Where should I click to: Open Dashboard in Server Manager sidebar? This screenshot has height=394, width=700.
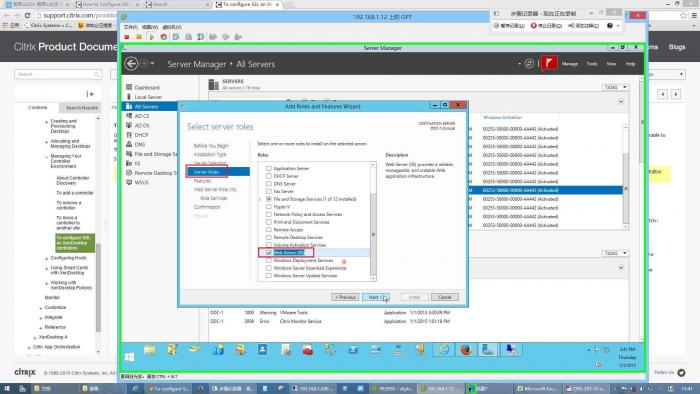coord(146,87)
